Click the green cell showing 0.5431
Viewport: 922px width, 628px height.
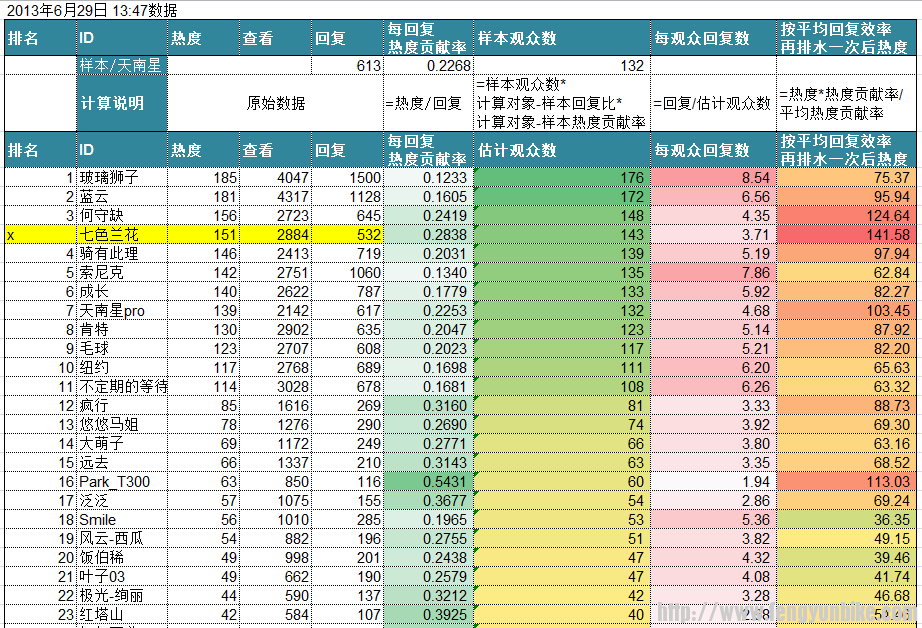pyautogui.click(x=427, y=482)
